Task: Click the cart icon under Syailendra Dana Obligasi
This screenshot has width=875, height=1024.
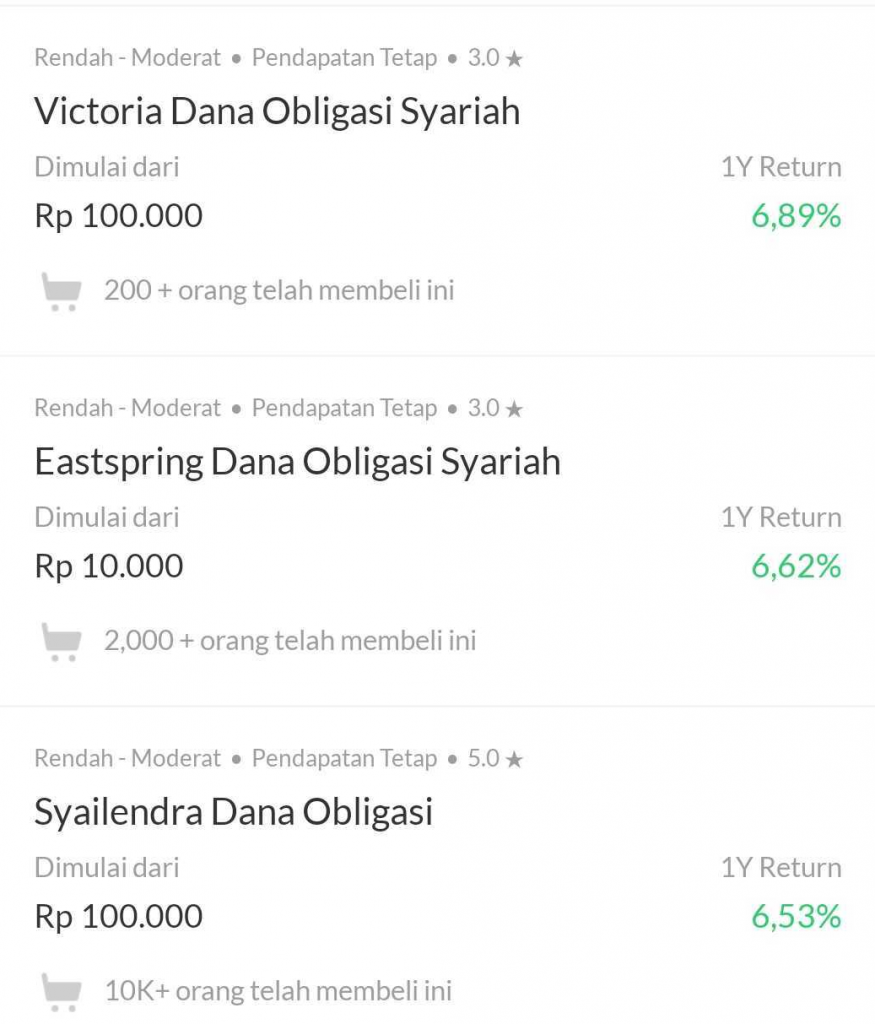Action: click(x=62, y=992)
